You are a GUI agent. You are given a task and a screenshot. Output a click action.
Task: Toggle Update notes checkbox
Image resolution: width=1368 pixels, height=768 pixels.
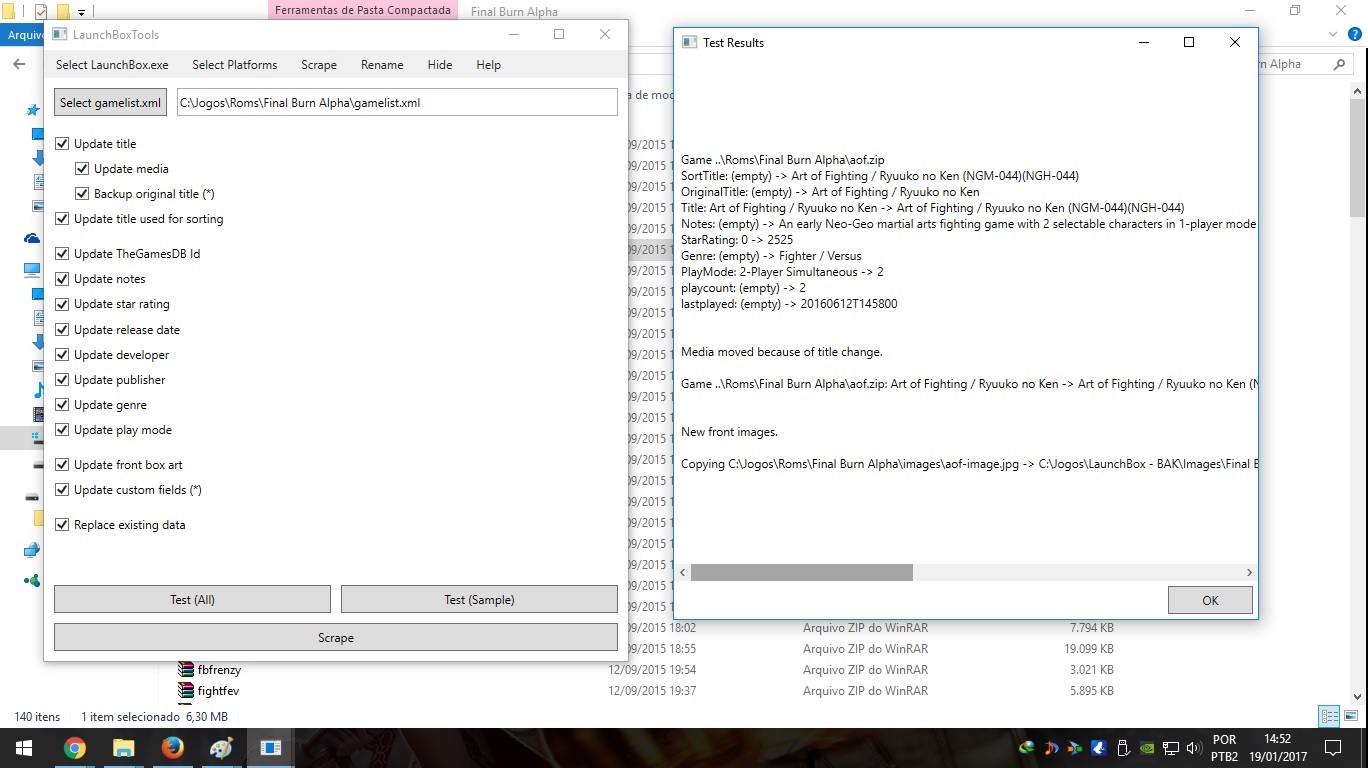pos(63,279)
